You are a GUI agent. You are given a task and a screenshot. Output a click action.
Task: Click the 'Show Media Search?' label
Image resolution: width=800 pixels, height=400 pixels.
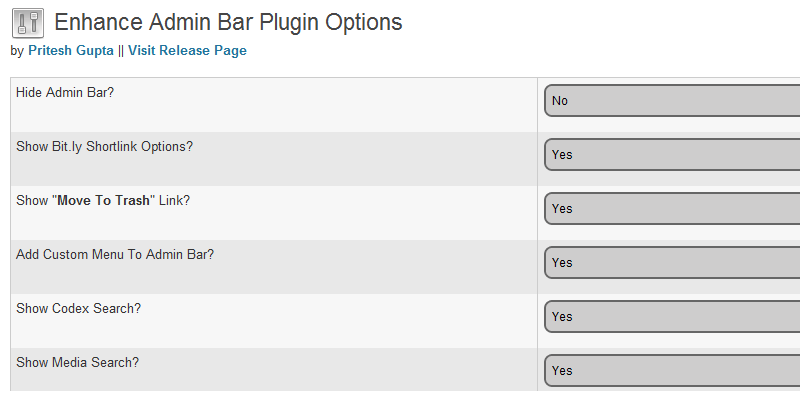77,363
